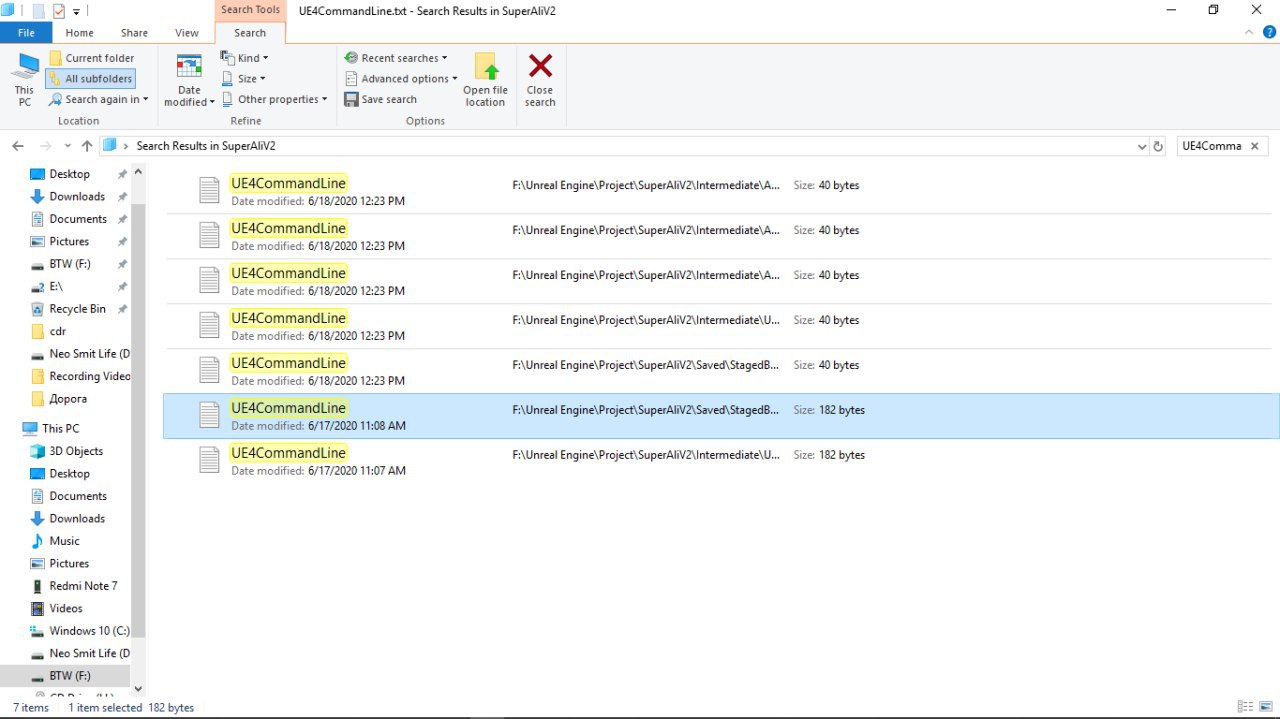Open Date modified filter dropdown
Screen dimensions: 1280x719
[x=189, y=80]
